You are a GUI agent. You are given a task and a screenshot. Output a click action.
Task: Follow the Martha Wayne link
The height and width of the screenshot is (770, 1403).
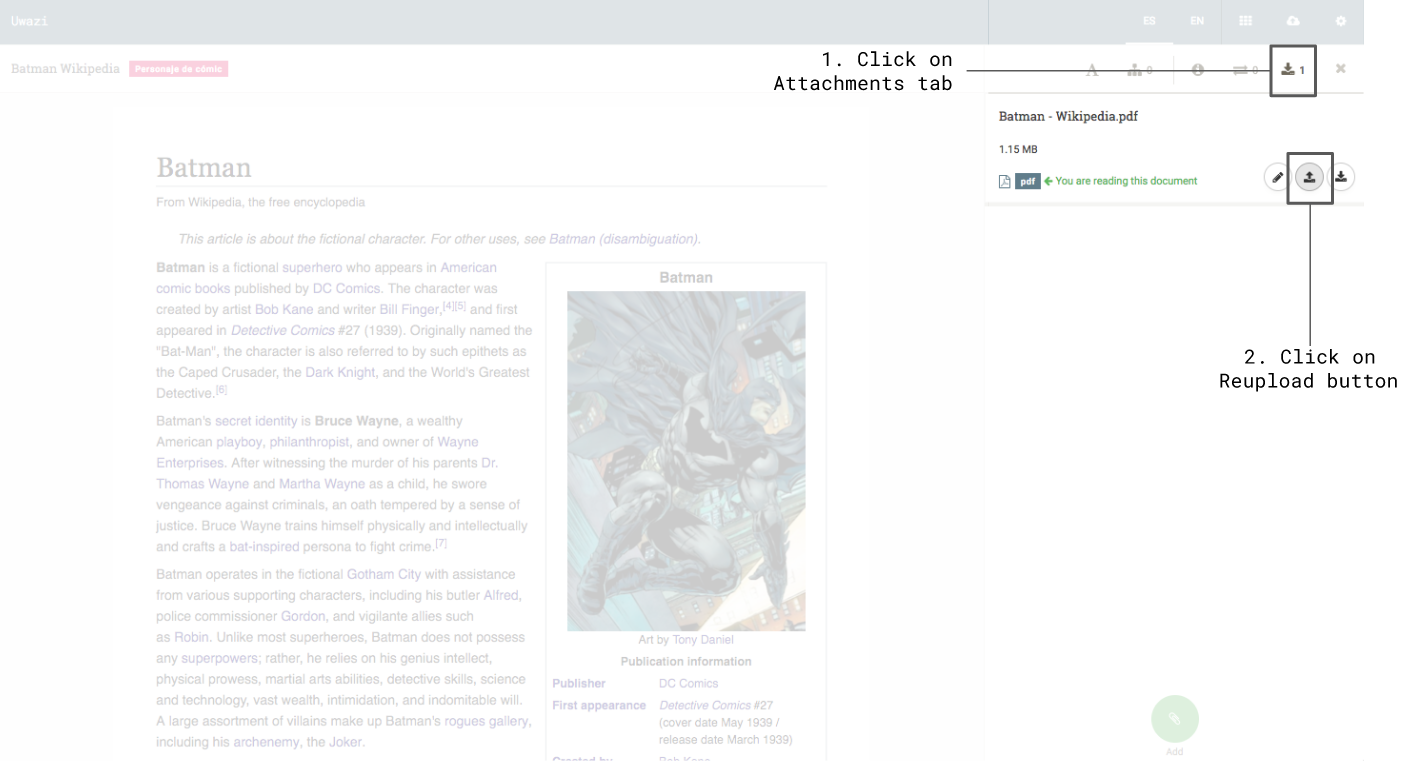(x=319, y=484)
